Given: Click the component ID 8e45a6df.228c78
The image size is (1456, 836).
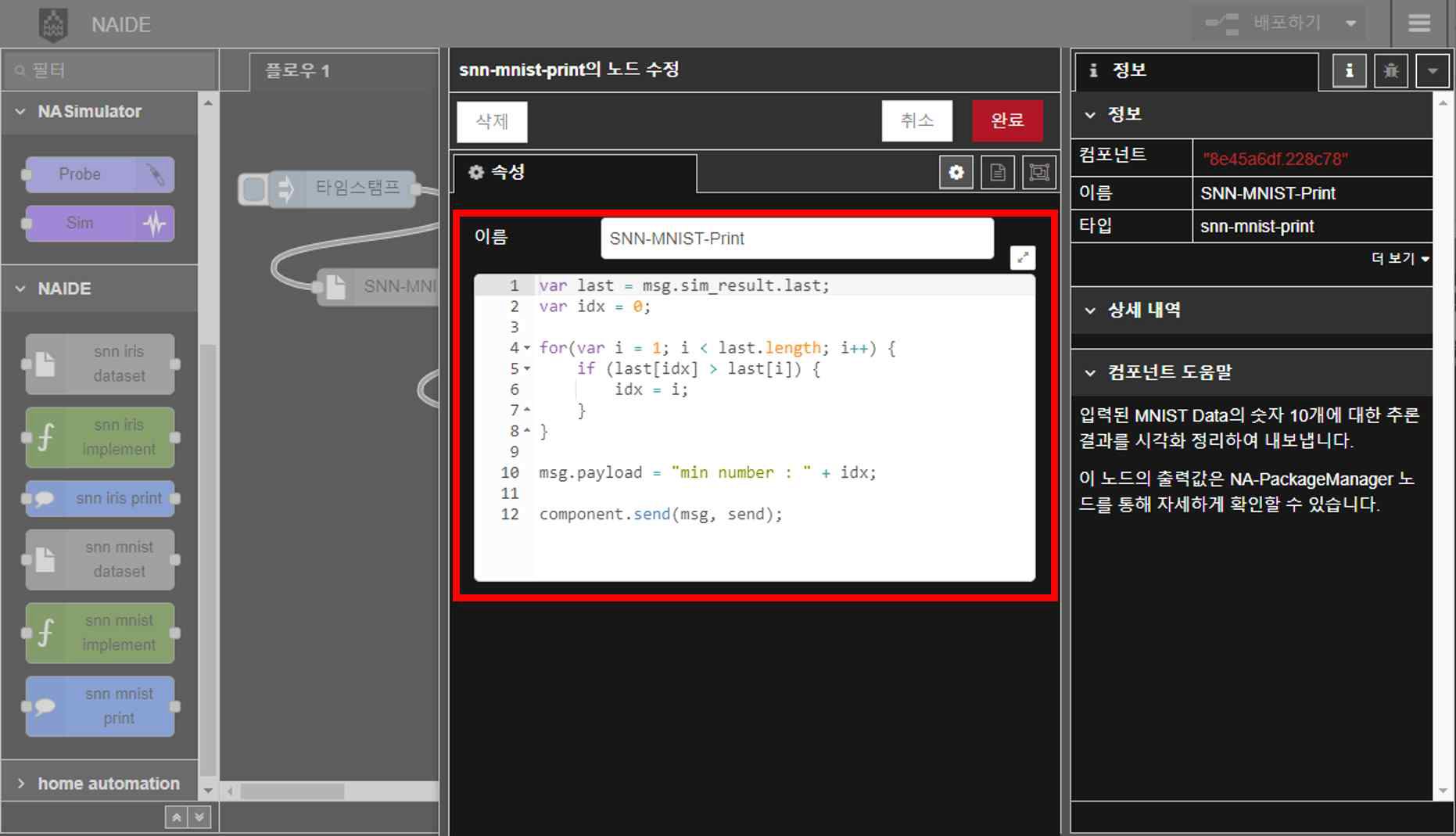Looking at the screenshot, I should pos(1275,160).
